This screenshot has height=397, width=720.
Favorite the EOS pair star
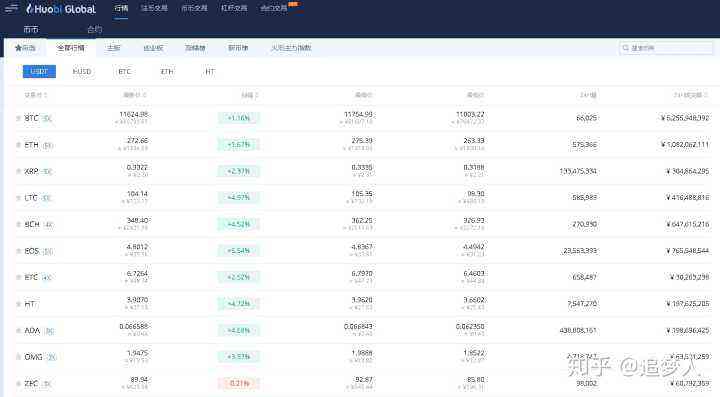tap(18, 251)
